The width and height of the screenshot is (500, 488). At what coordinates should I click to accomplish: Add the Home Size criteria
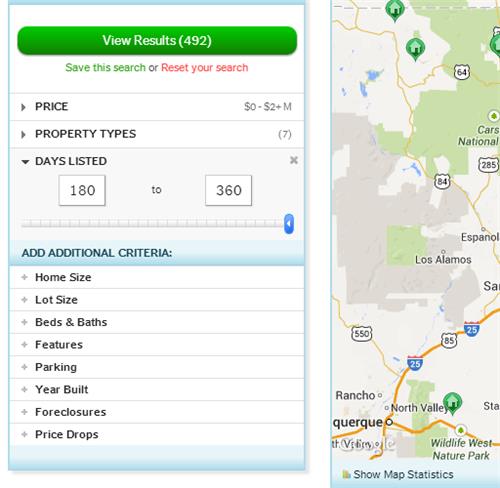[x=157, y=277]
